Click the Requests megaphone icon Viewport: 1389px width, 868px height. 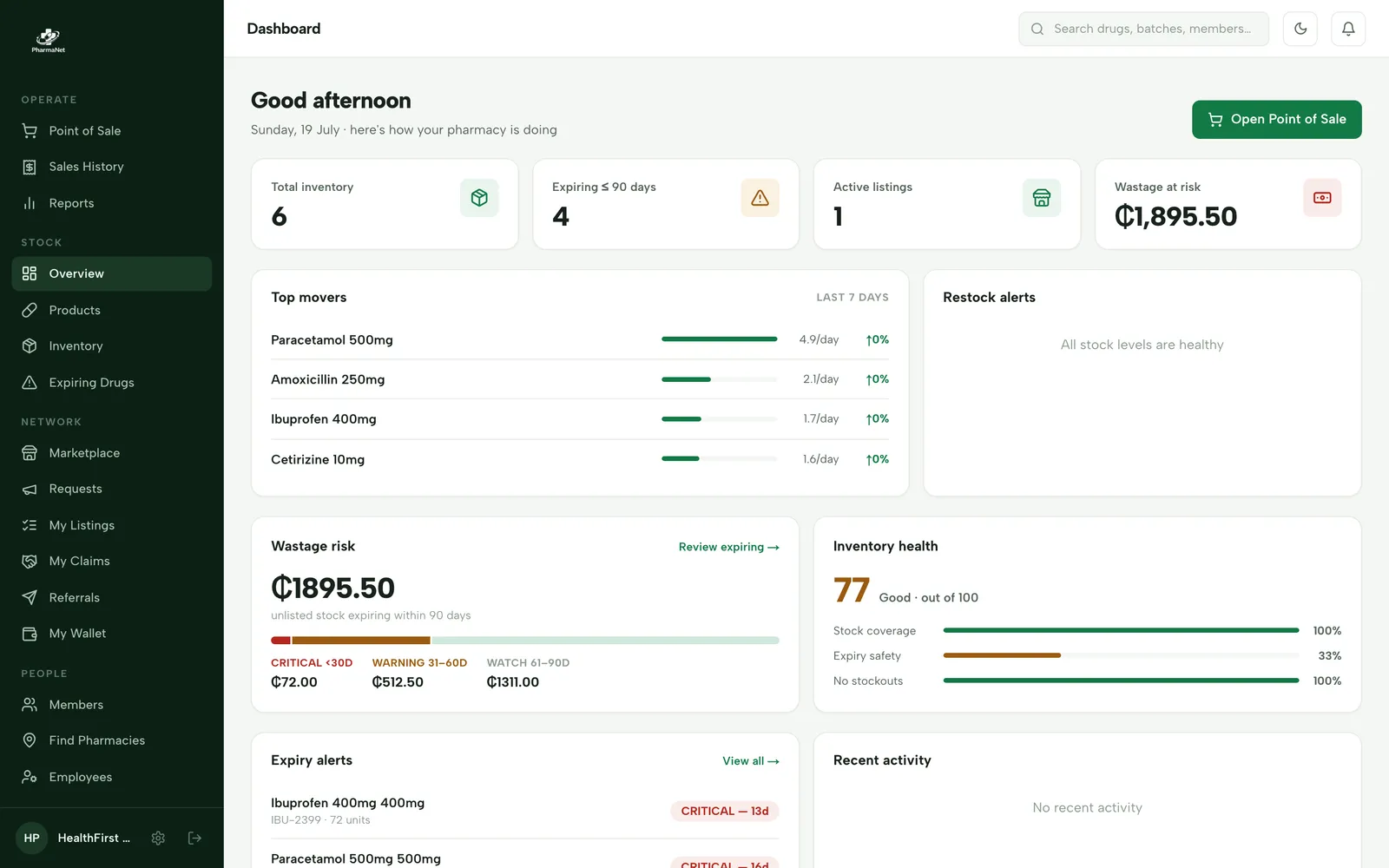tap(30, 489)
